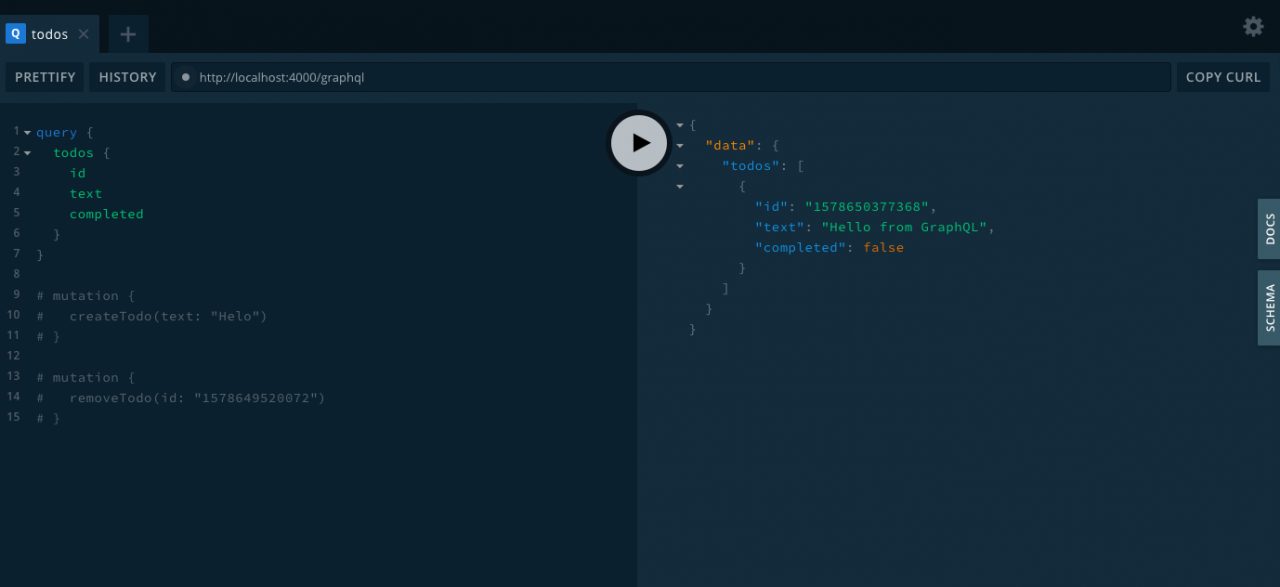
Task: Collapse the root response object arrow
Action: pyautogui.click(x=680, y=125)
